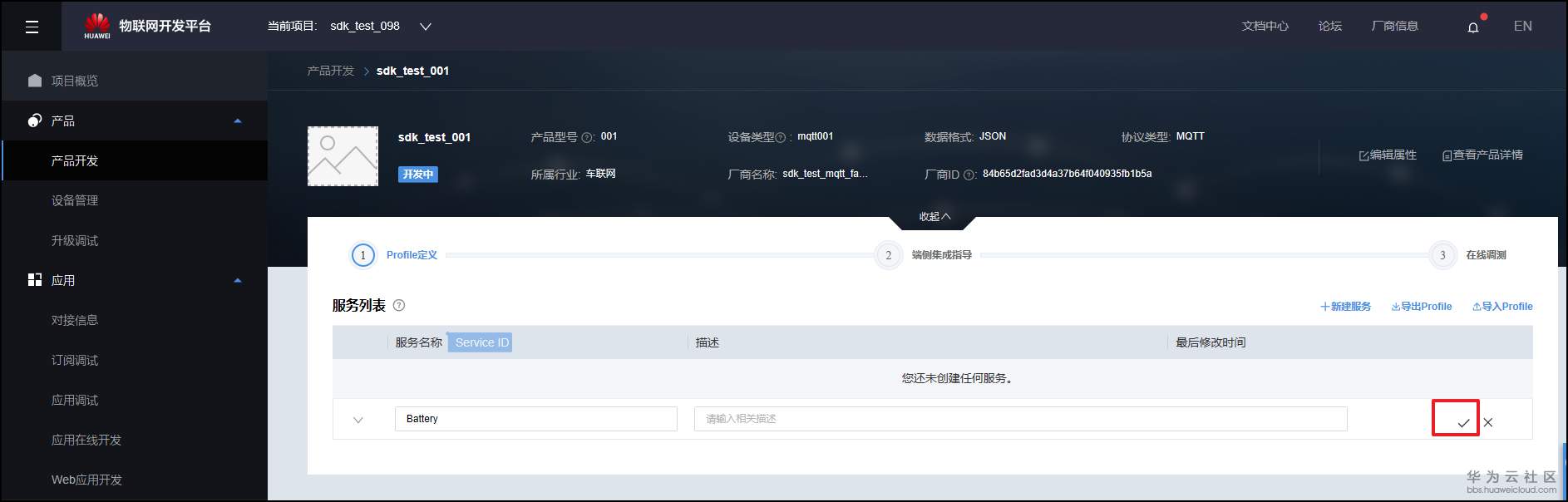Click 新建服务 button
Viewport: 1568px width, 502px height.
[1345, 307]
